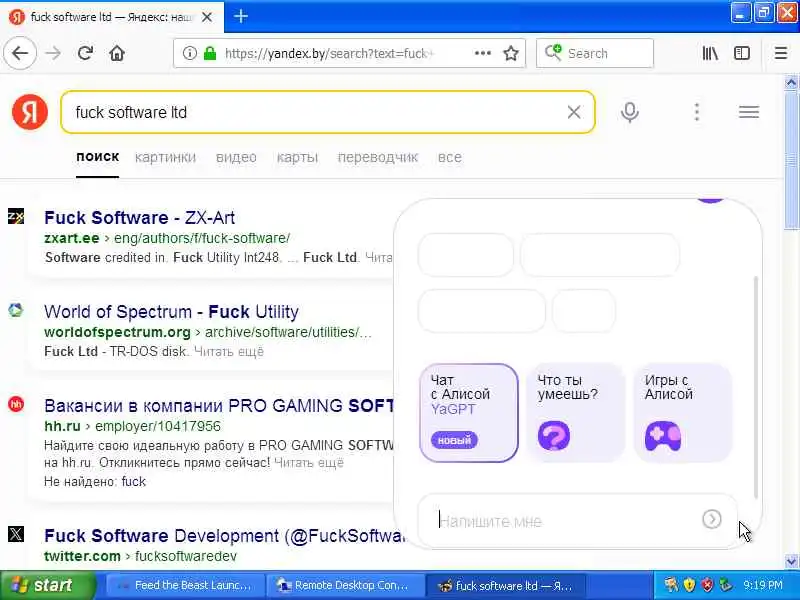The width and height of the screenshot is (800, 600).
Task: Open the Yandex three-line menu
Action: point(748,112)
